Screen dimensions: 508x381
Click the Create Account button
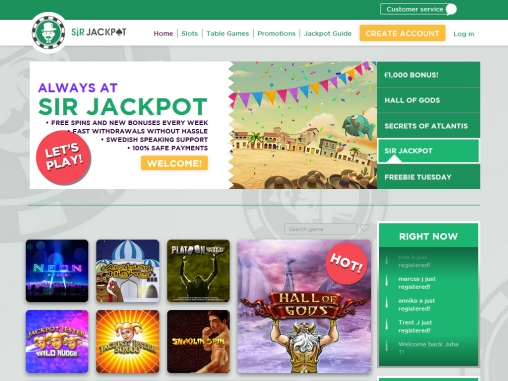pyautogui.click(x=402, y=33)
